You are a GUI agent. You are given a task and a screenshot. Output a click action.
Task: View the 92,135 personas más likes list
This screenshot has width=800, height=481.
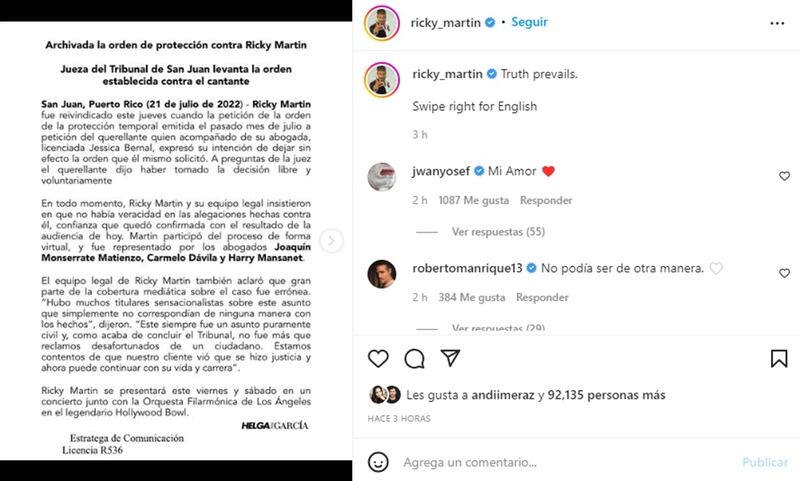(606, 395)
